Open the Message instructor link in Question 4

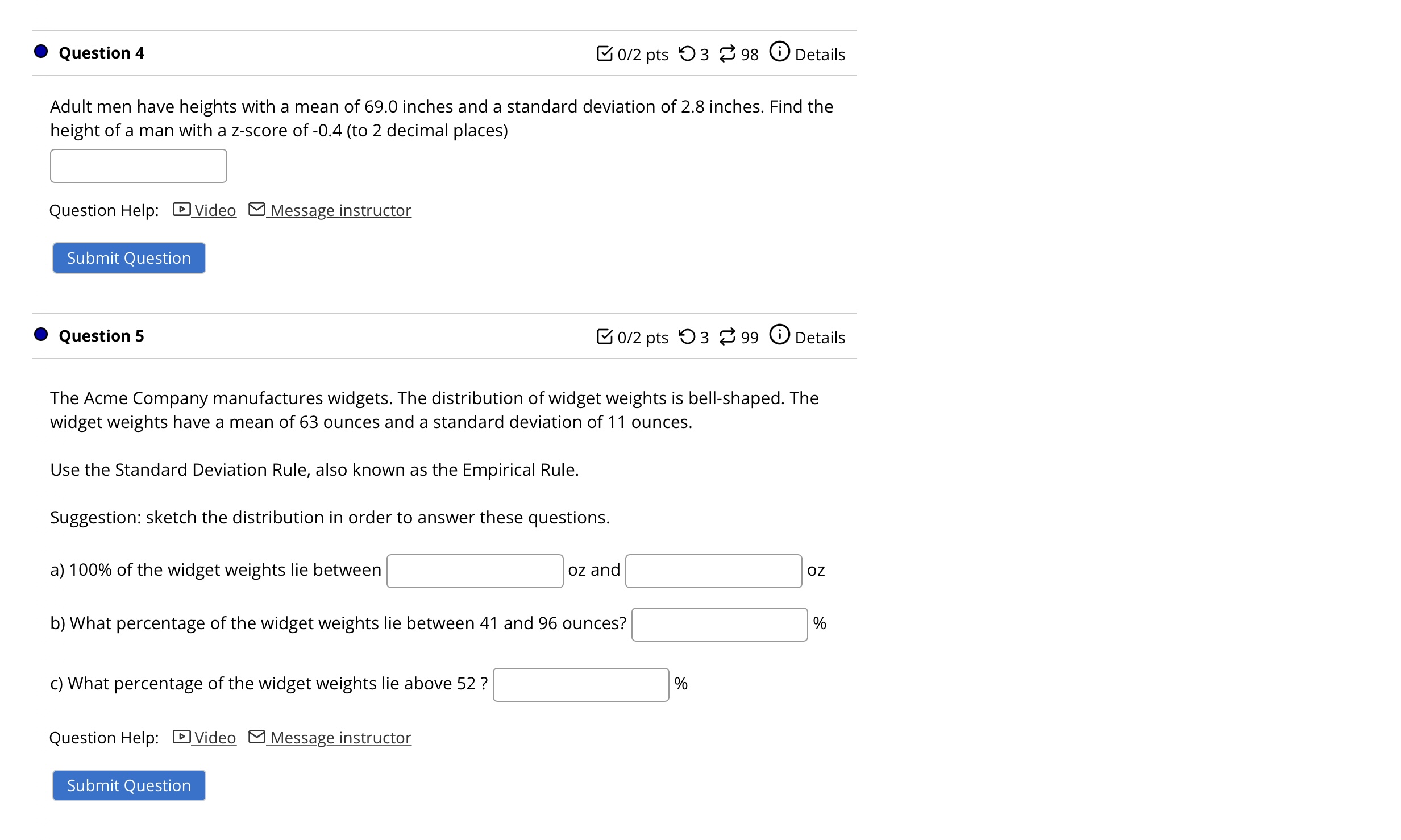(340, 210)
